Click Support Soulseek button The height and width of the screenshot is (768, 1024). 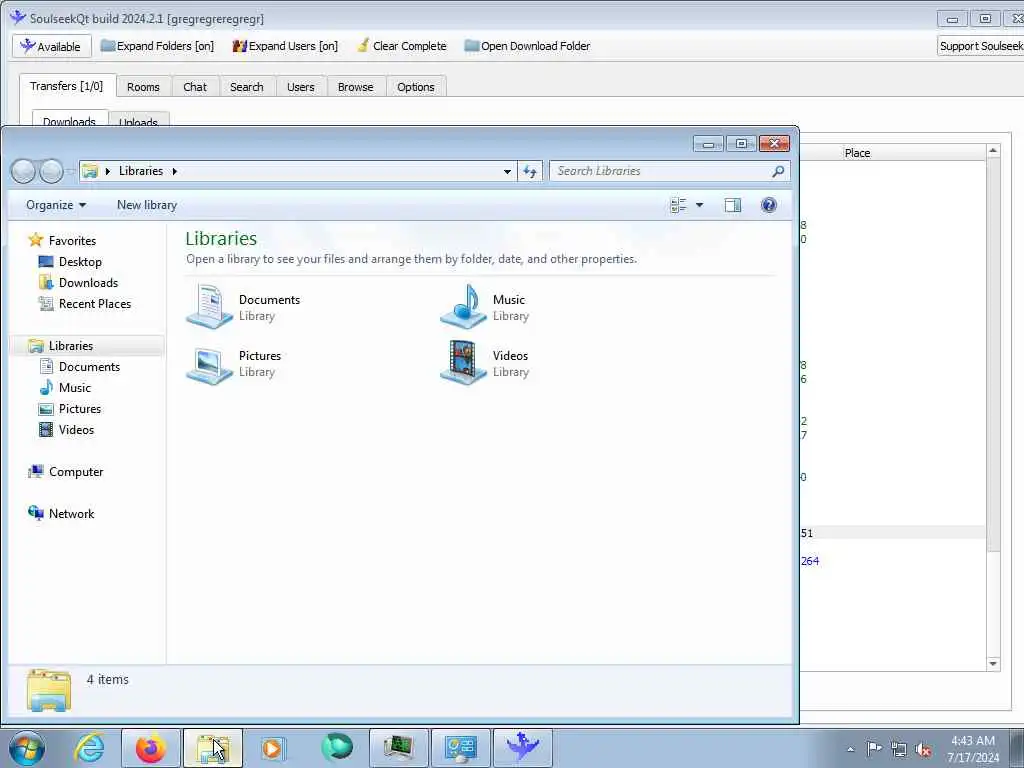coord(981,46)
